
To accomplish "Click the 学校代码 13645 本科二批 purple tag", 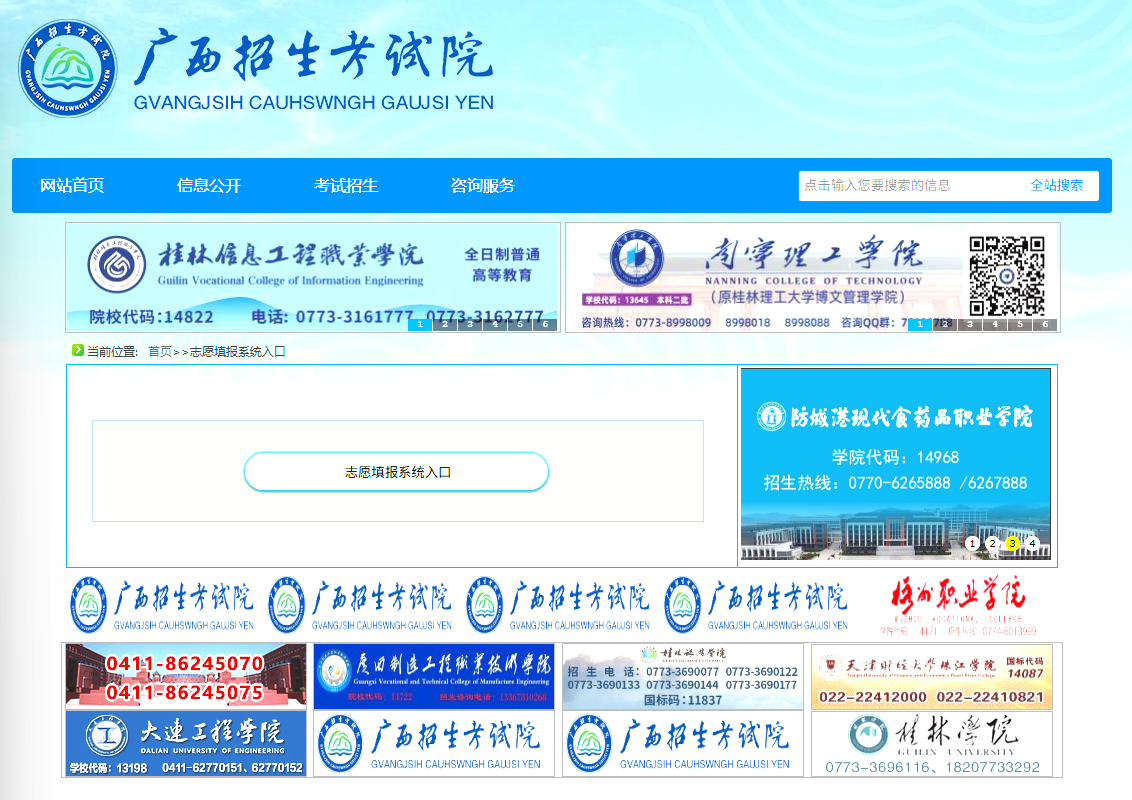I will [637, 300].
